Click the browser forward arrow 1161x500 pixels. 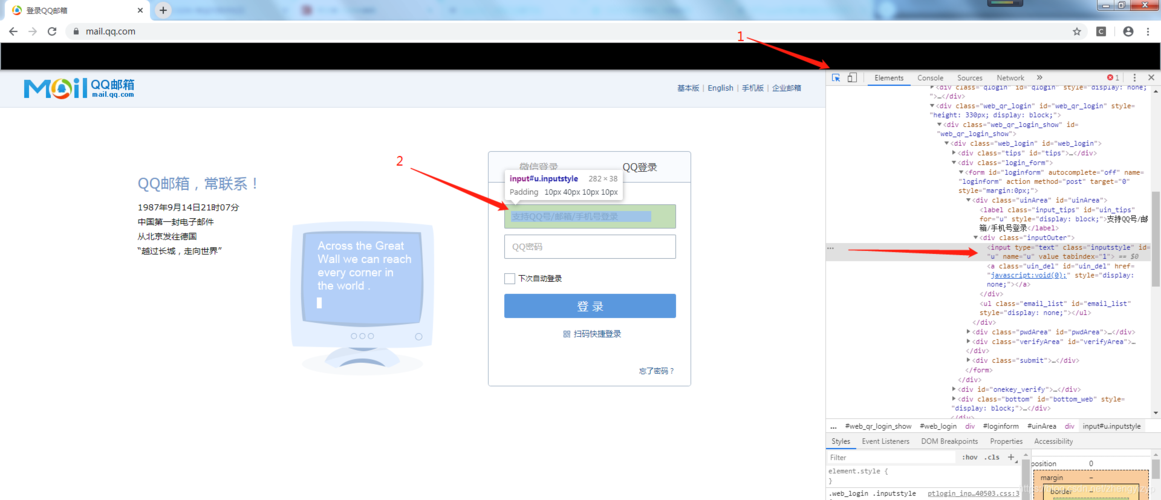tap(33, 32)
